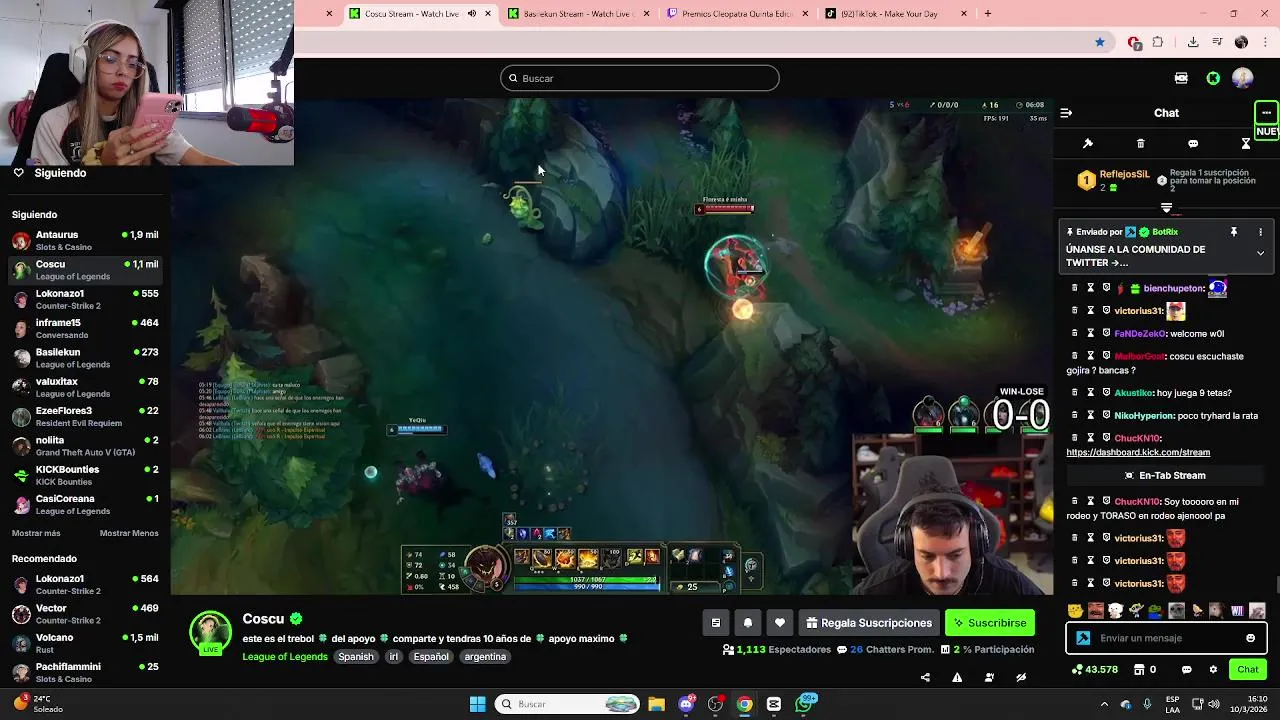This screenshot has width=1280, height=720.
Task: Click the chat moderation hammer icon
Action: coord(1088,144)
